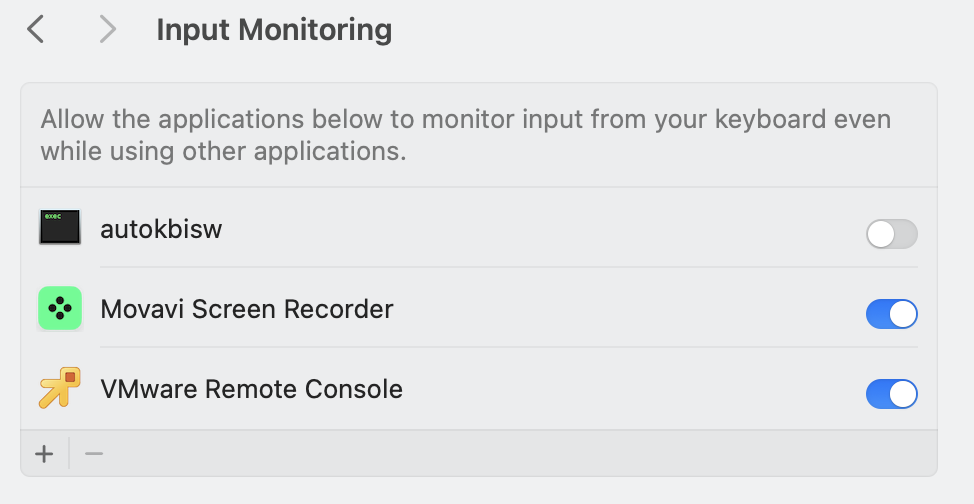Turn off VMware Remote Console toggle

tap(891, 394)
